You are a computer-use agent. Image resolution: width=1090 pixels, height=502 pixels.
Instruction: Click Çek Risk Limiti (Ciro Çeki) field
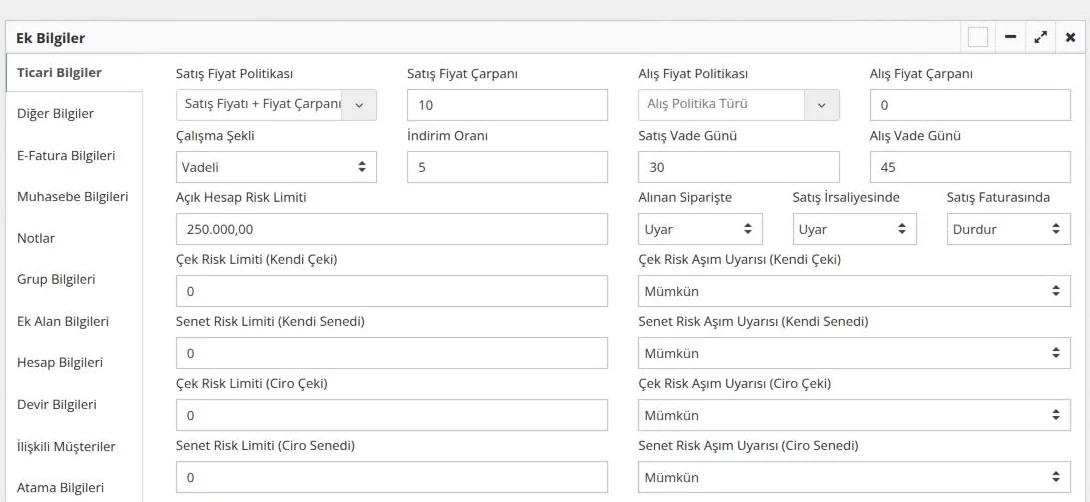point(392,415)
